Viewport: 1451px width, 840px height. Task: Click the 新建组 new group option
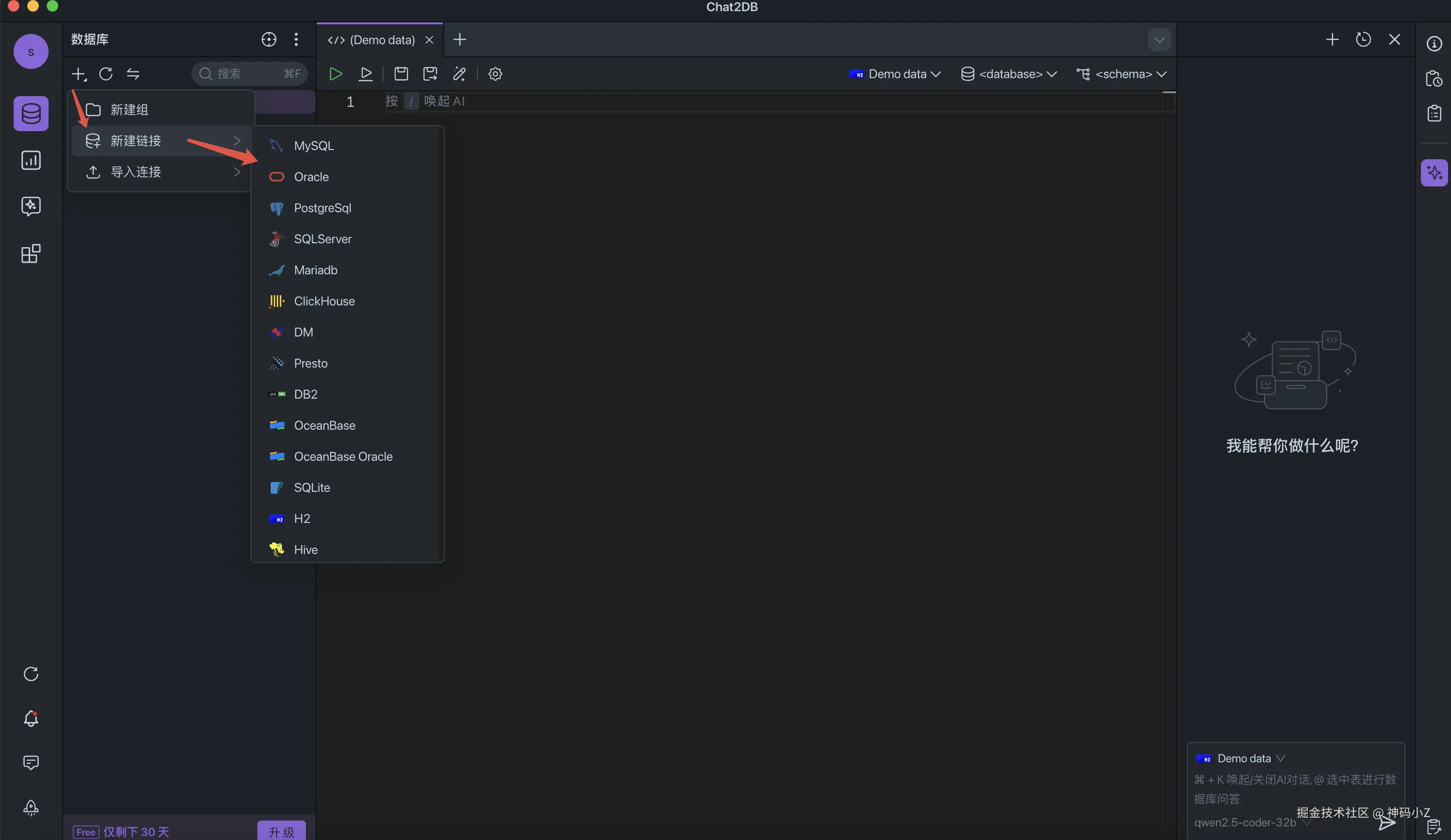pos(130,109)
